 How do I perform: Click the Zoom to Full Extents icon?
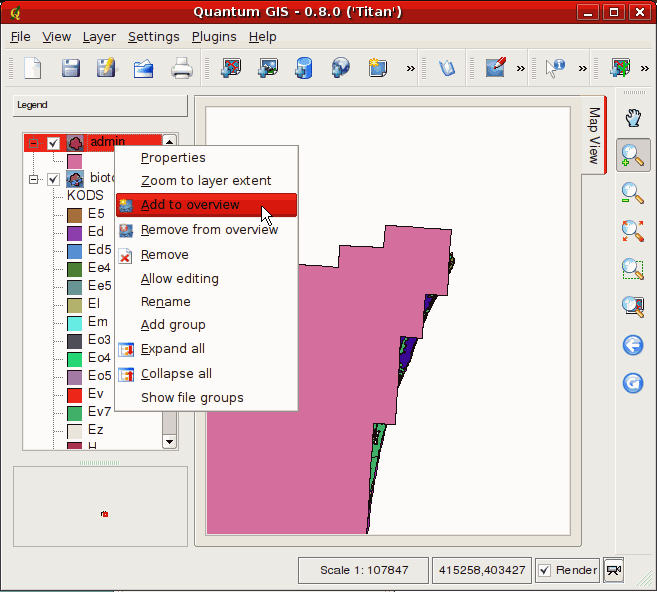(633, 231)
